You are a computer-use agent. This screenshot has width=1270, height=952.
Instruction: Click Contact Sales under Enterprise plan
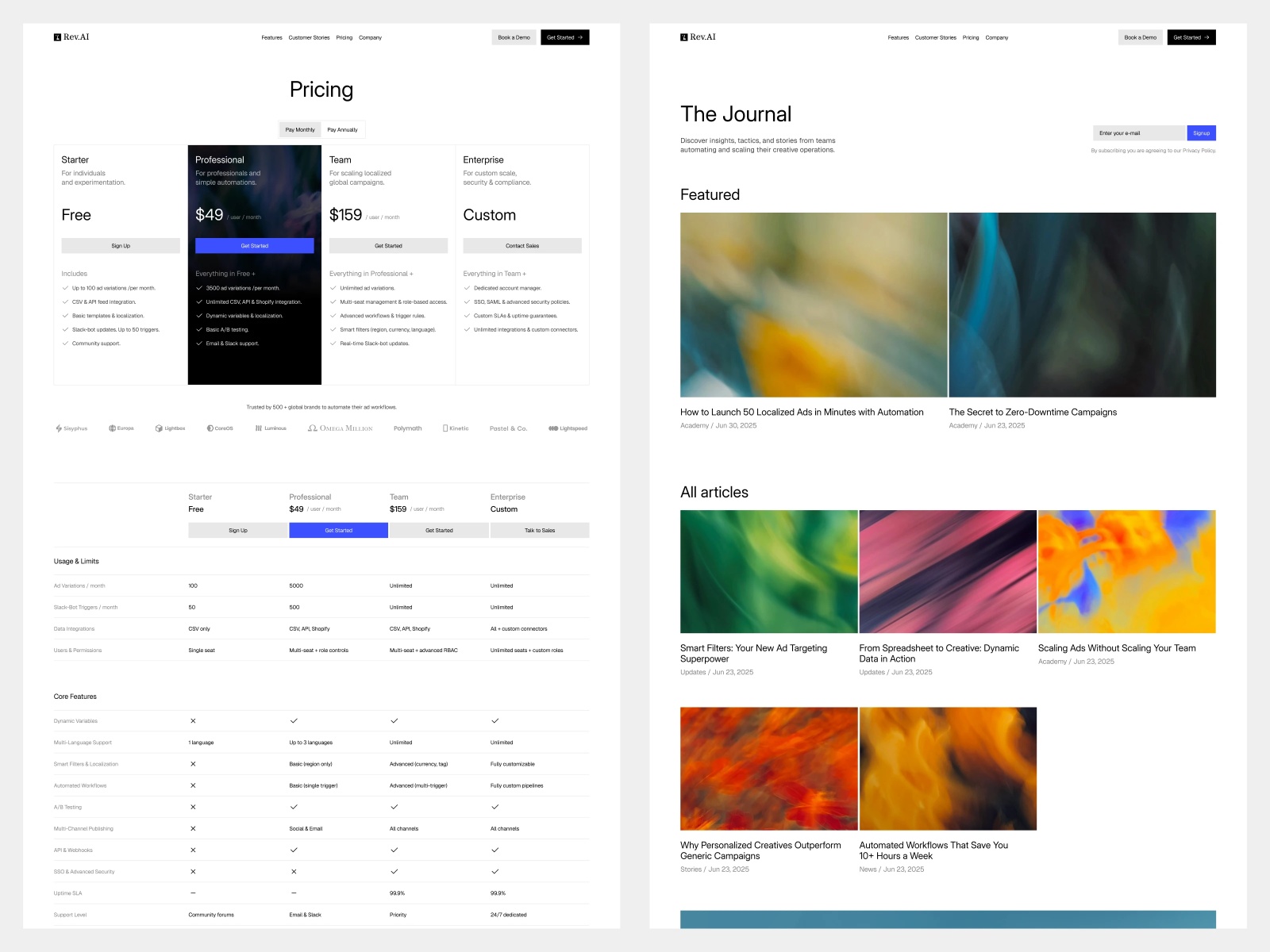[x=521, y=245]
